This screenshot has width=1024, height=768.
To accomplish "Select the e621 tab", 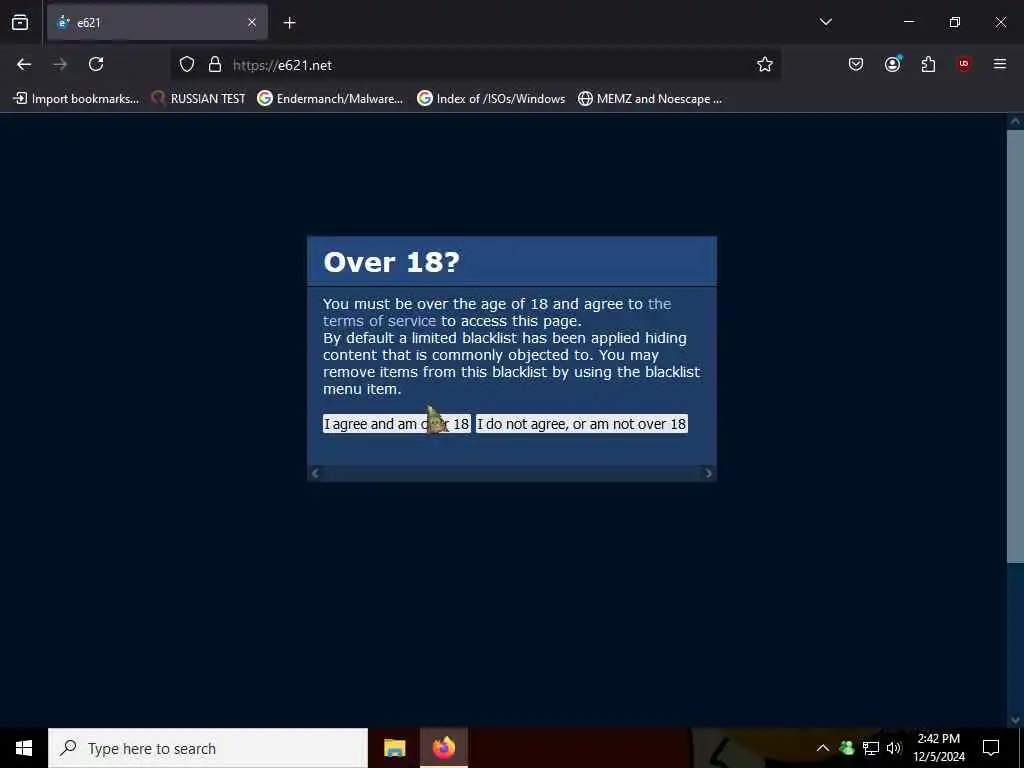I will [x=157, y=22].
